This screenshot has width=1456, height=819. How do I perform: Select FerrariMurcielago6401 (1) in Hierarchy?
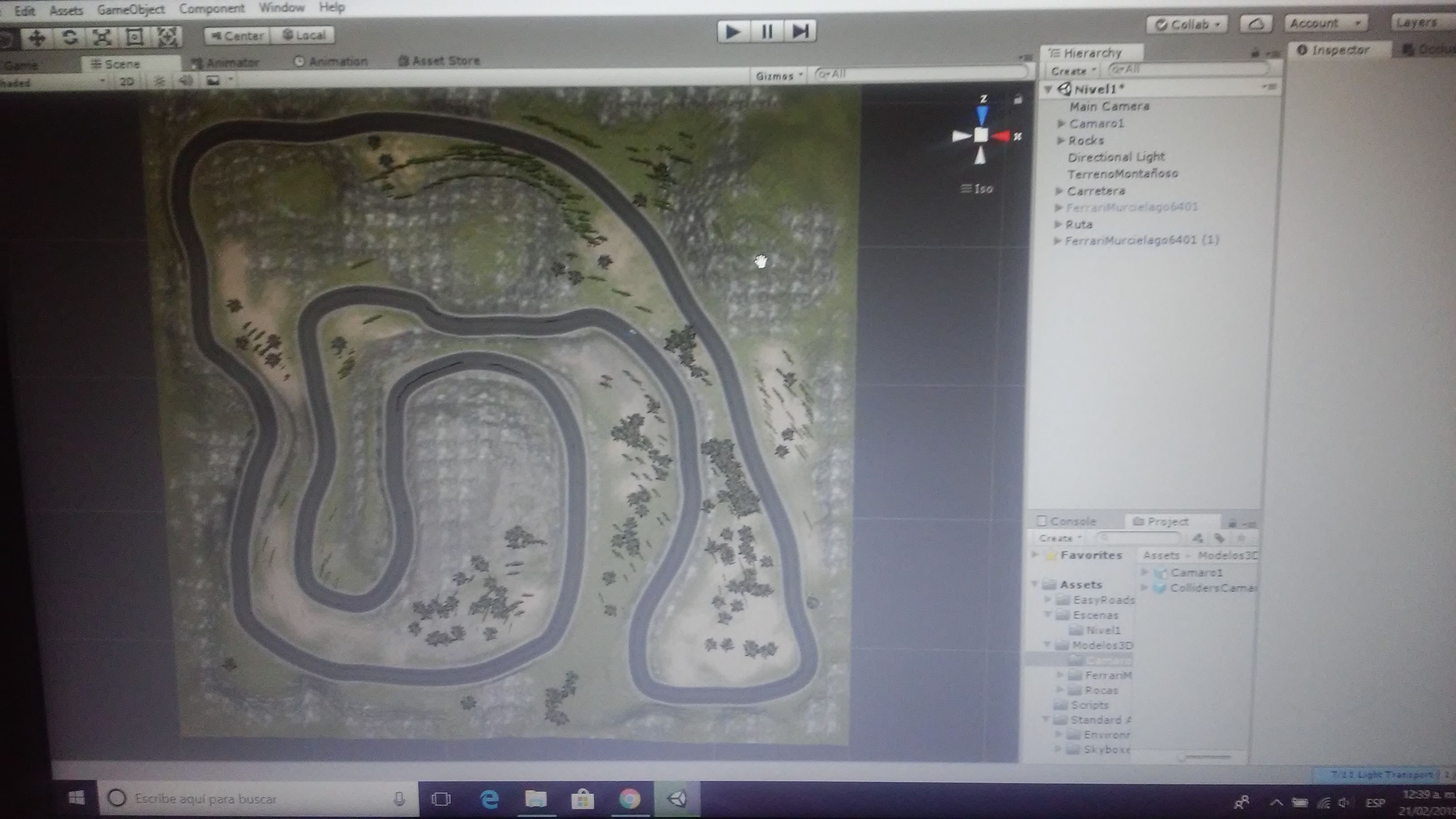[x=1142, y=240]
